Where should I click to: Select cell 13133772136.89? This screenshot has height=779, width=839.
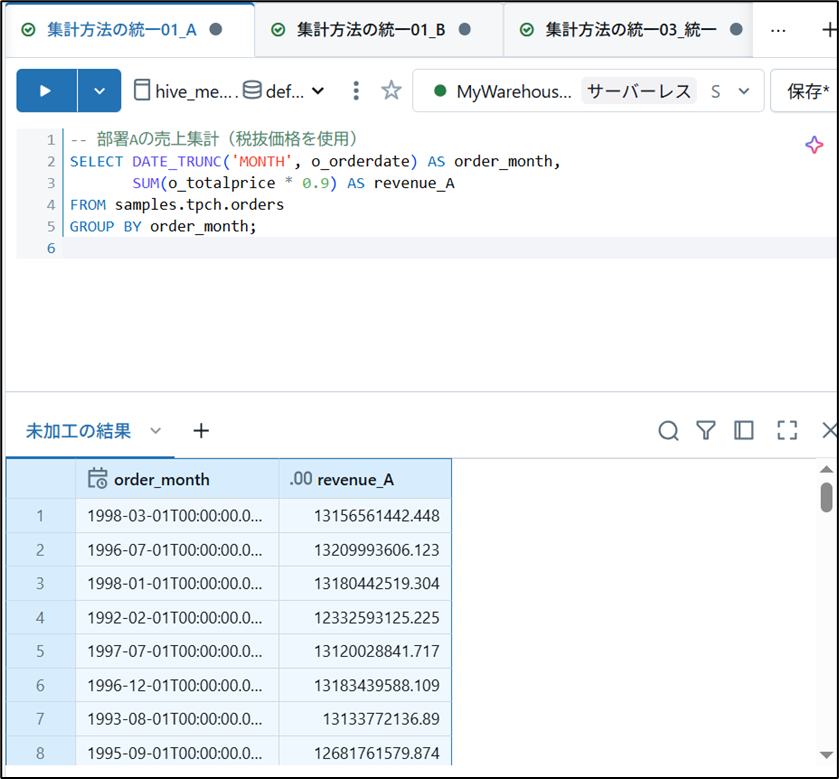tap(365, 719)
